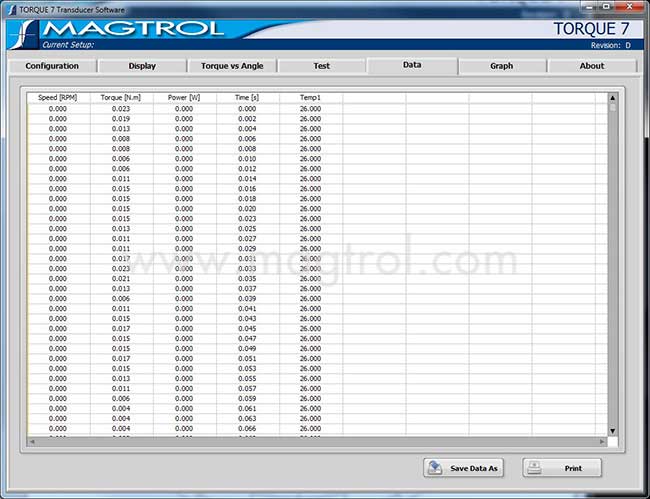Image resolution: width=650 pixels, height=499 pixels.
Task: Select the Data tab
Action: [x=412, y=65]
